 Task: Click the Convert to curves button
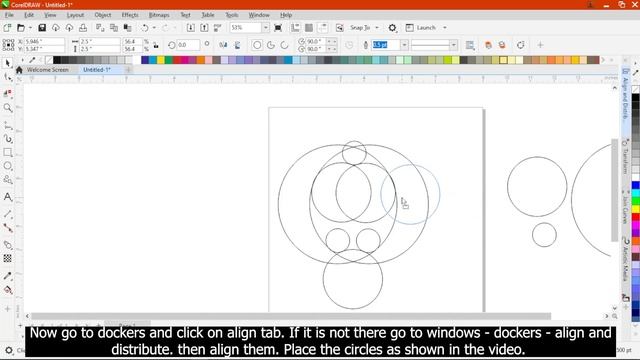pos(520,45)
